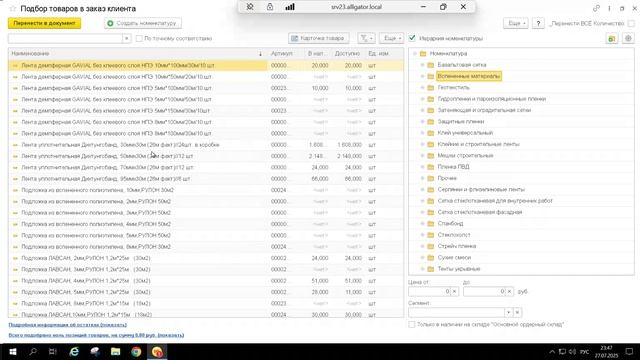Open Task View on the taskbar
The width and height of the screenshot is (640, 360).
tap(53, 351)
